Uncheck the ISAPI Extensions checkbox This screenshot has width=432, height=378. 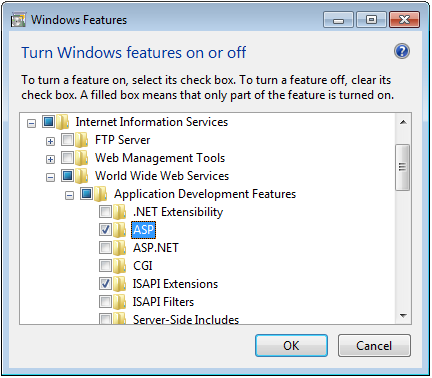[106, 284]
